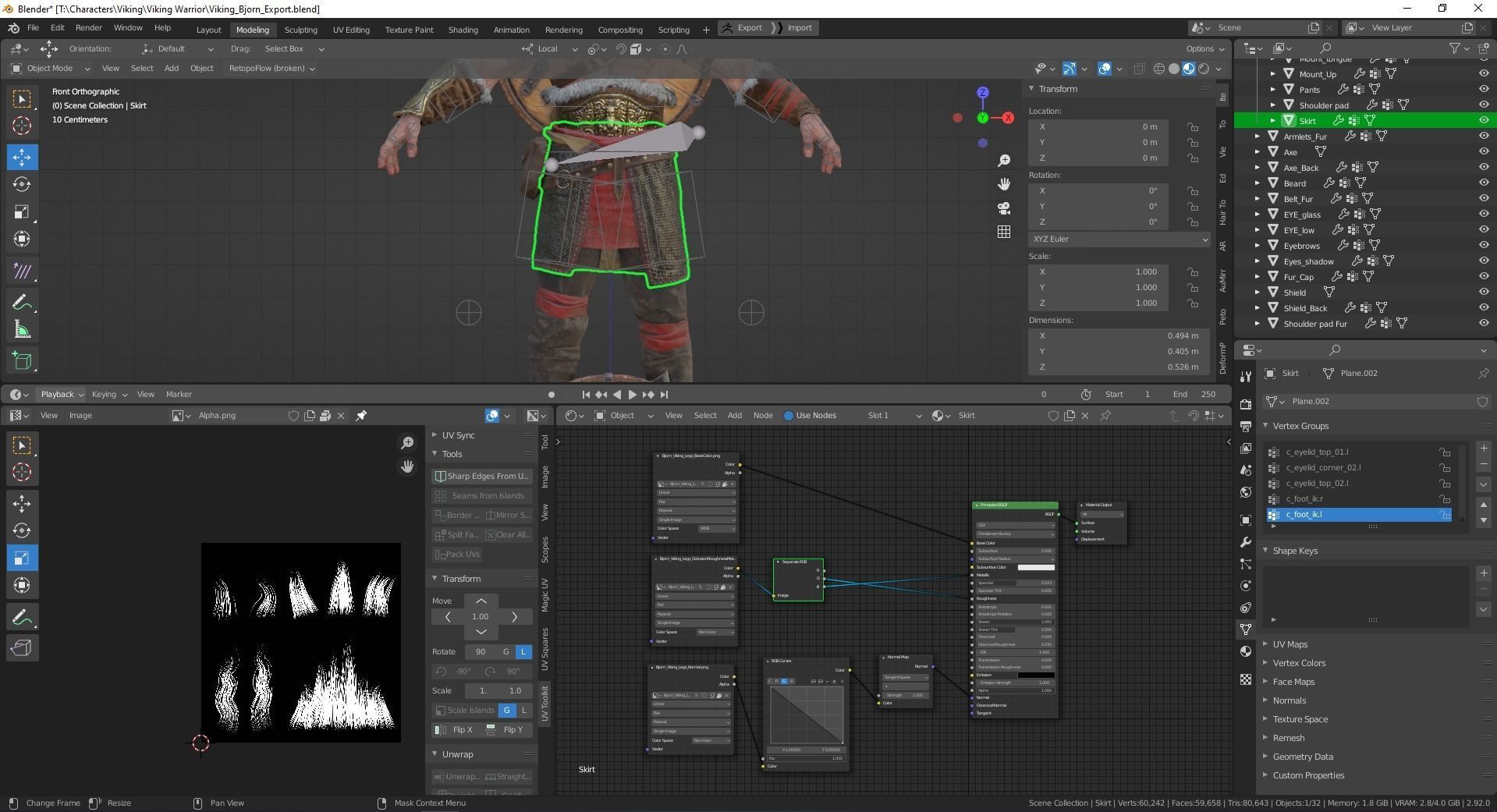Toggle the Rotate L local button

(x=523, y=652)
